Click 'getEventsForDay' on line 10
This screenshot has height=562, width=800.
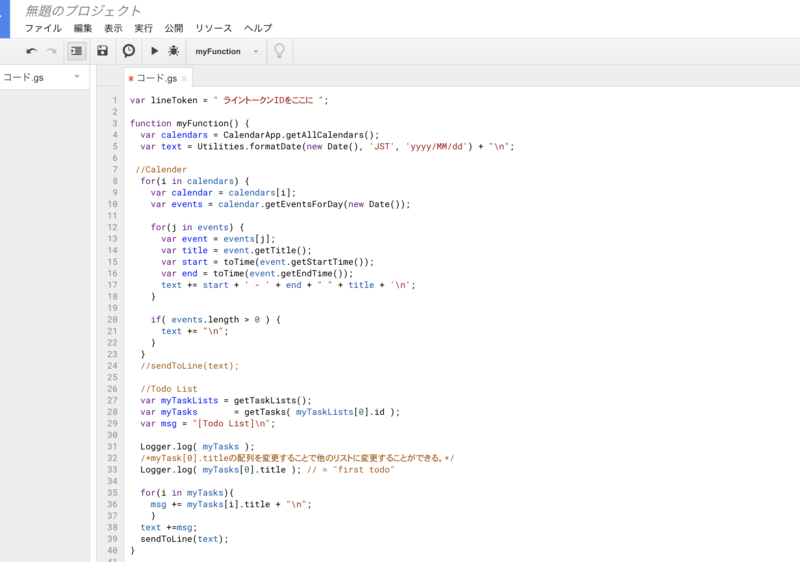303,205
